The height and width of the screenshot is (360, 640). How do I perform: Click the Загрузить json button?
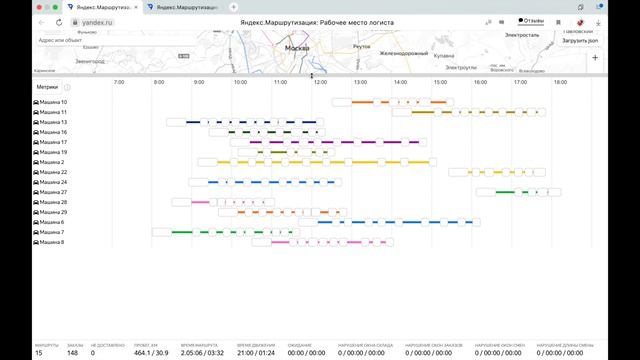[580, 41]
